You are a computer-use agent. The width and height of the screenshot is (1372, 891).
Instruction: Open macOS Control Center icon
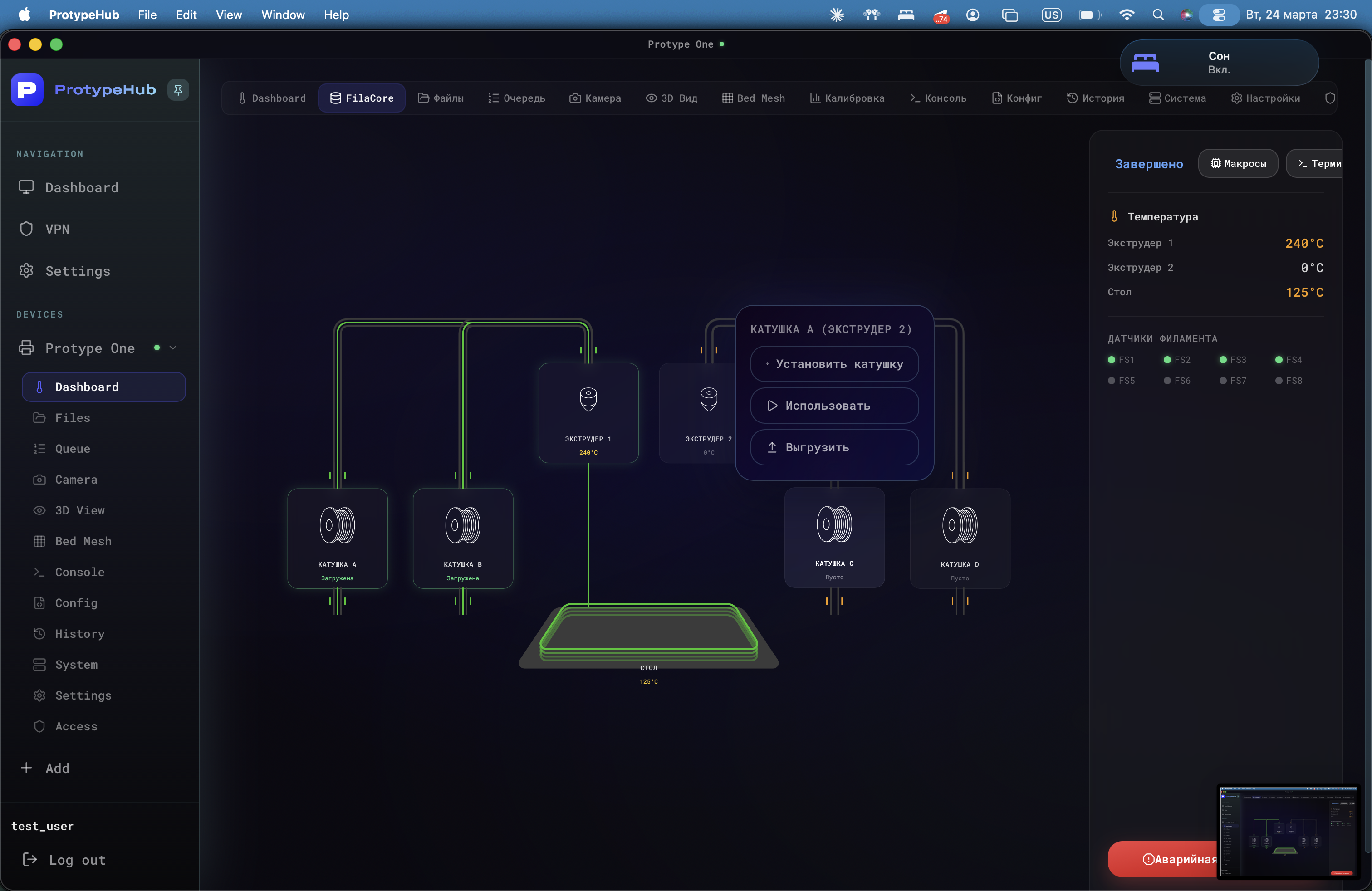[x=1219, y=15]
